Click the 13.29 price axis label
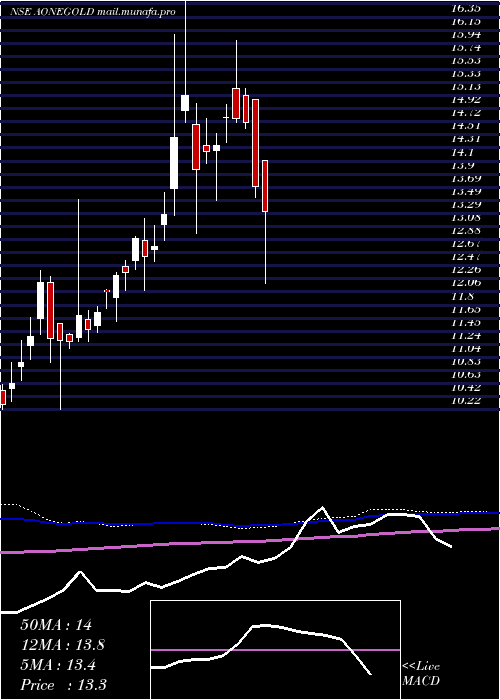500x700 pixels. (x=466, y=204)
